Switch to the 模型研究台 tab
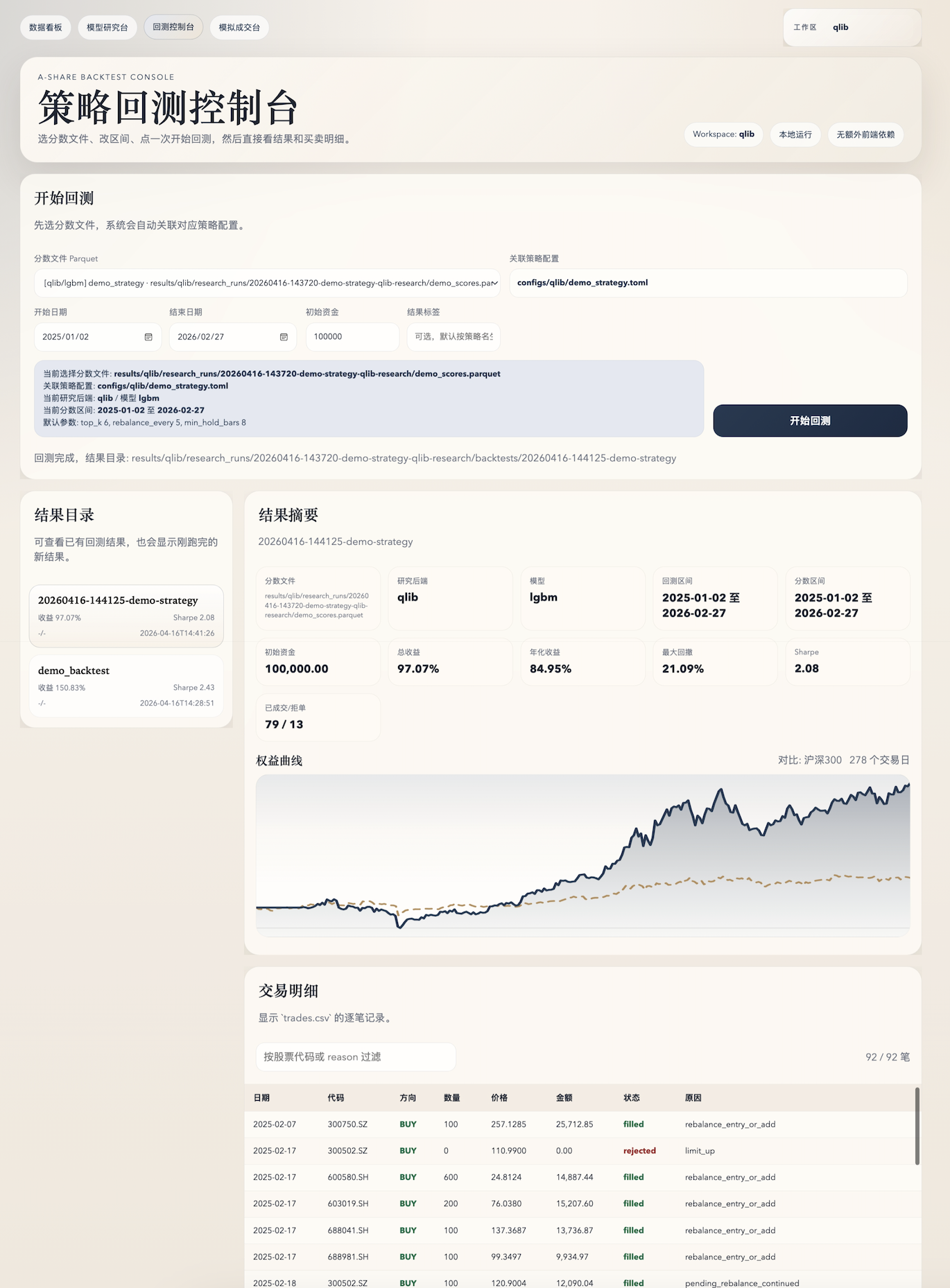Screen dimensions: 950x1288 [x=107, y=28]
